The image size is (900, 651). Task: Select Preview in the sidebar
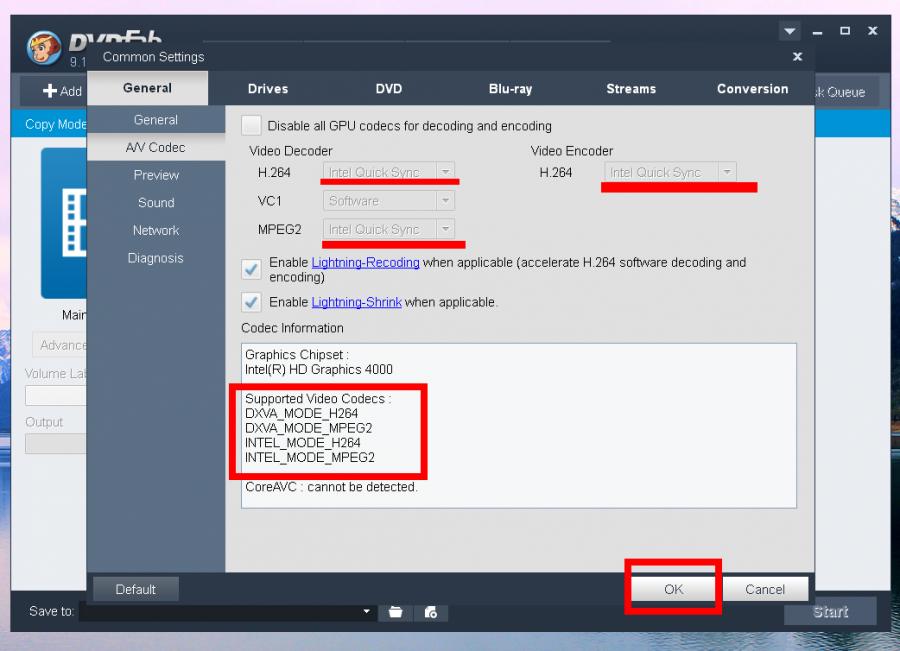tap(156, 175)
